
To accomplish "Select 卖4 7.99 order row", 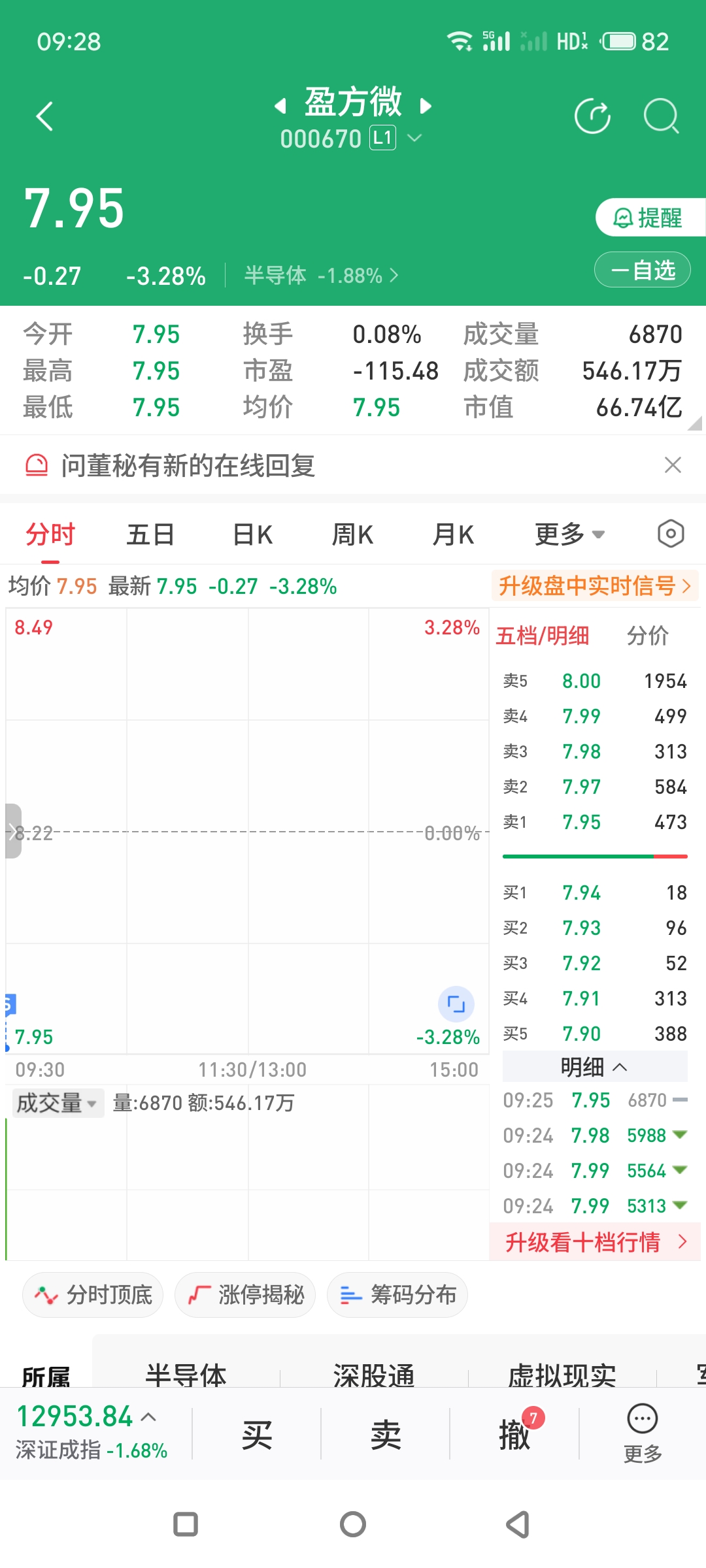I will (x=595, y=716).
